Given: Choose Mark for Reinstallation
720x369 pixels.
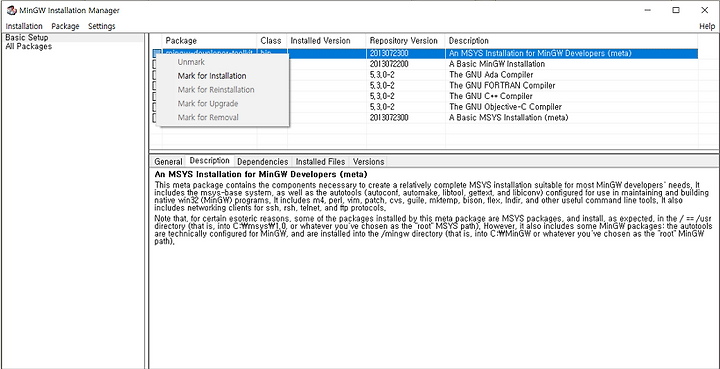Looking at the screenshot, I should pyautogui.click(x=216, y=89).
